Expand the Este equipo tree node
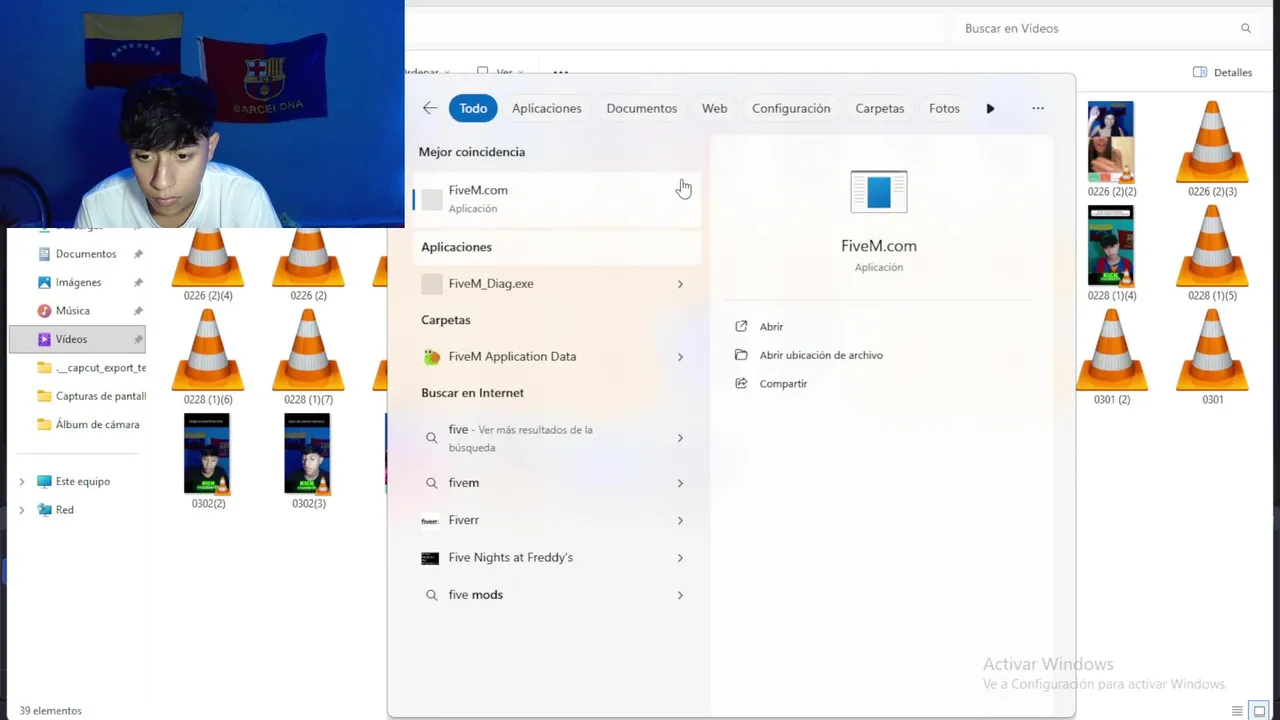Screen dimensions: 1280x720 click(22, 482)
